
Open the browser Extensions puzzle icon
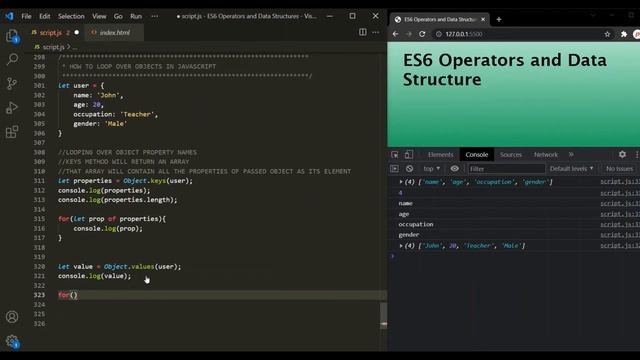click(x=624, y=34)
